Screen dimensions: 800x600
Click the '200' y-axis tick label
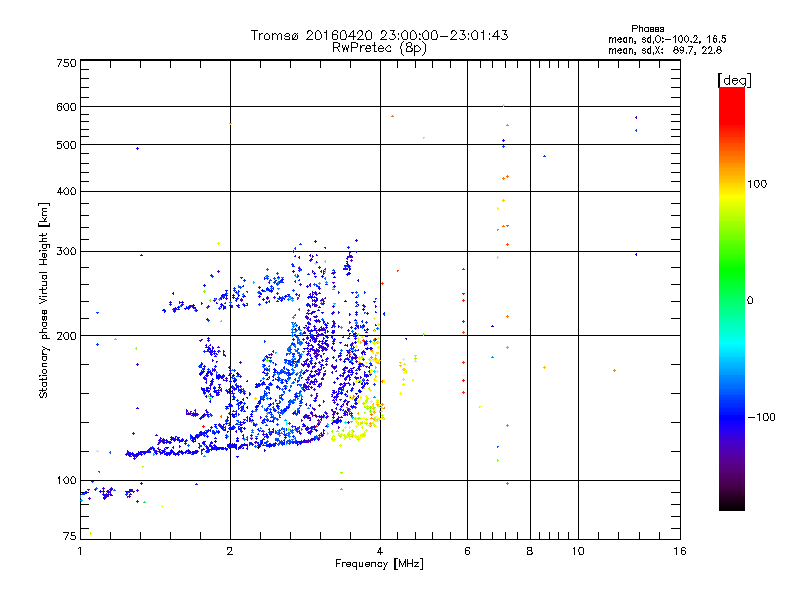(x=66, y=336)
